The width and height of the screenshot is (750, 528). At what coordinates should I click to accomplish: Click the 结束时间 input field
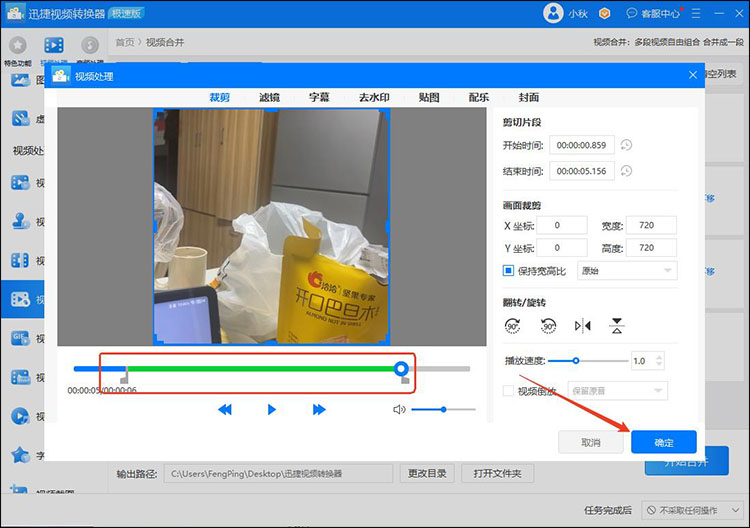(x=582, y=171)
